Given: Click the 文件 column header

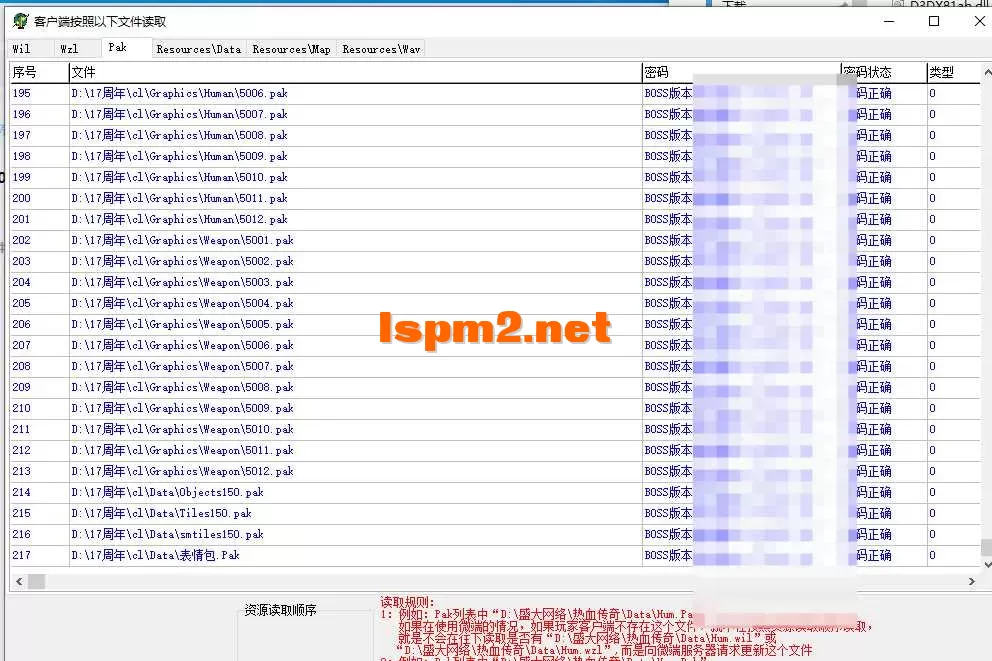Looking at the screenshot, I should [355, 72].
